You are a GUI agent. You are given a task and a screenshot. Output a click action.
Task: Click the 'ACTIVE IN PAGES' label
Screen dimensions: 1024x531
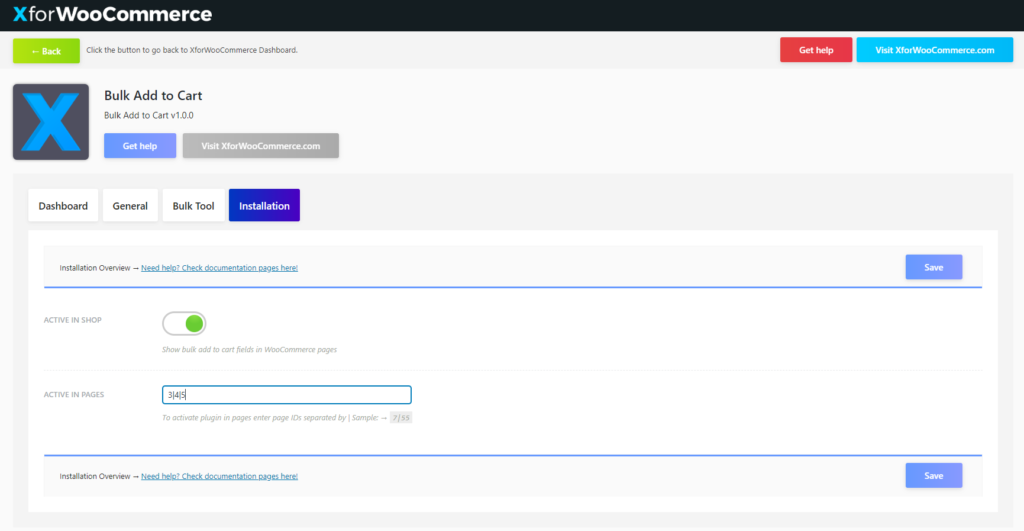74,394
